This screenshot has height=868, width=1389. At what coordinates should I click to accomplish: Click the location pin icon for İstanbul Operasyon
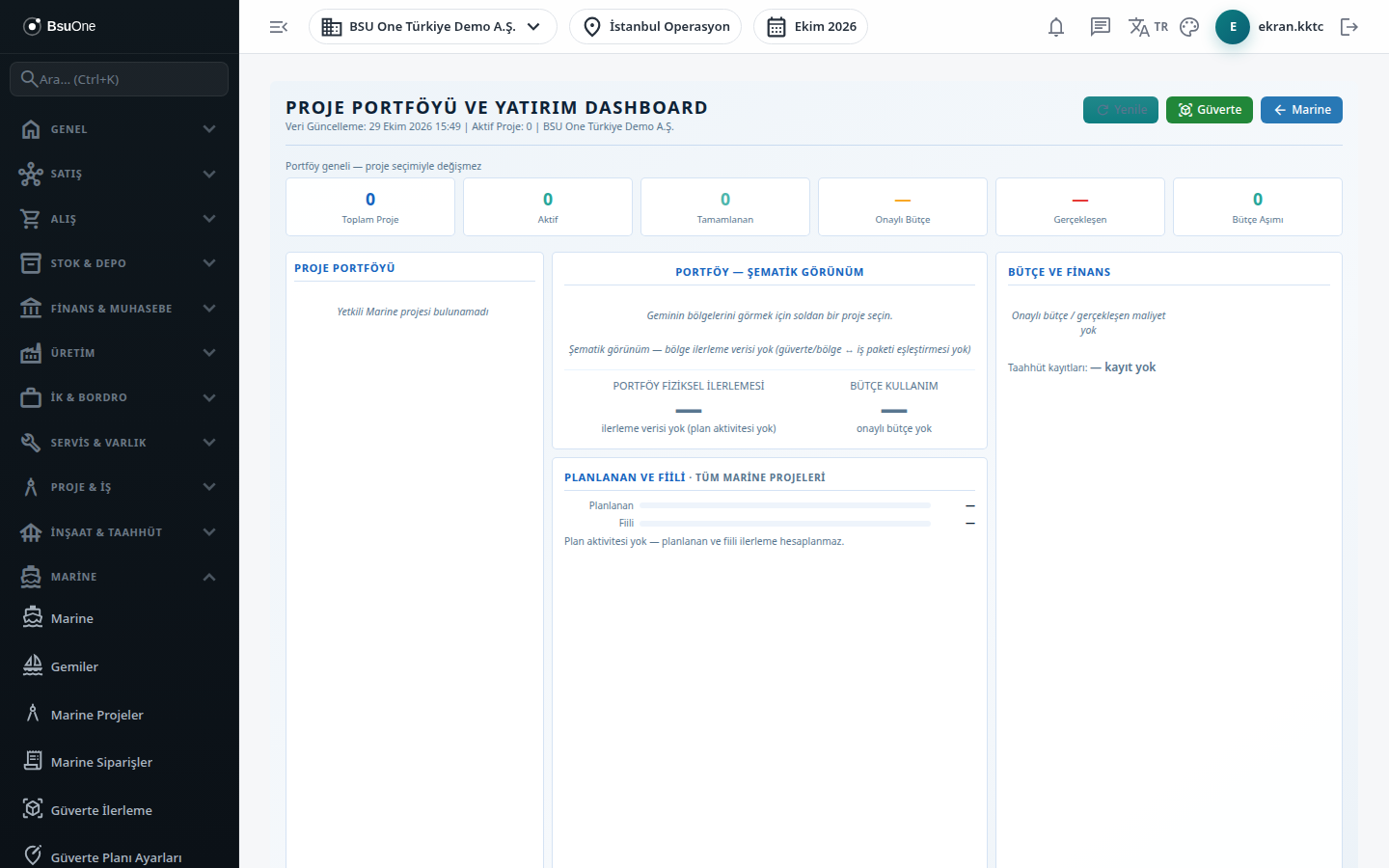coord(592,27)
